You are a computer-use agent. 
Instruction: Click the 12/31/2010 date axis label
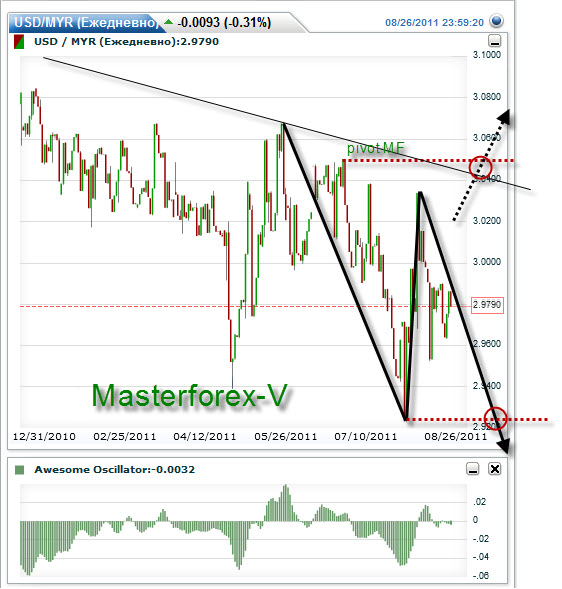click(x=44, y=436)
